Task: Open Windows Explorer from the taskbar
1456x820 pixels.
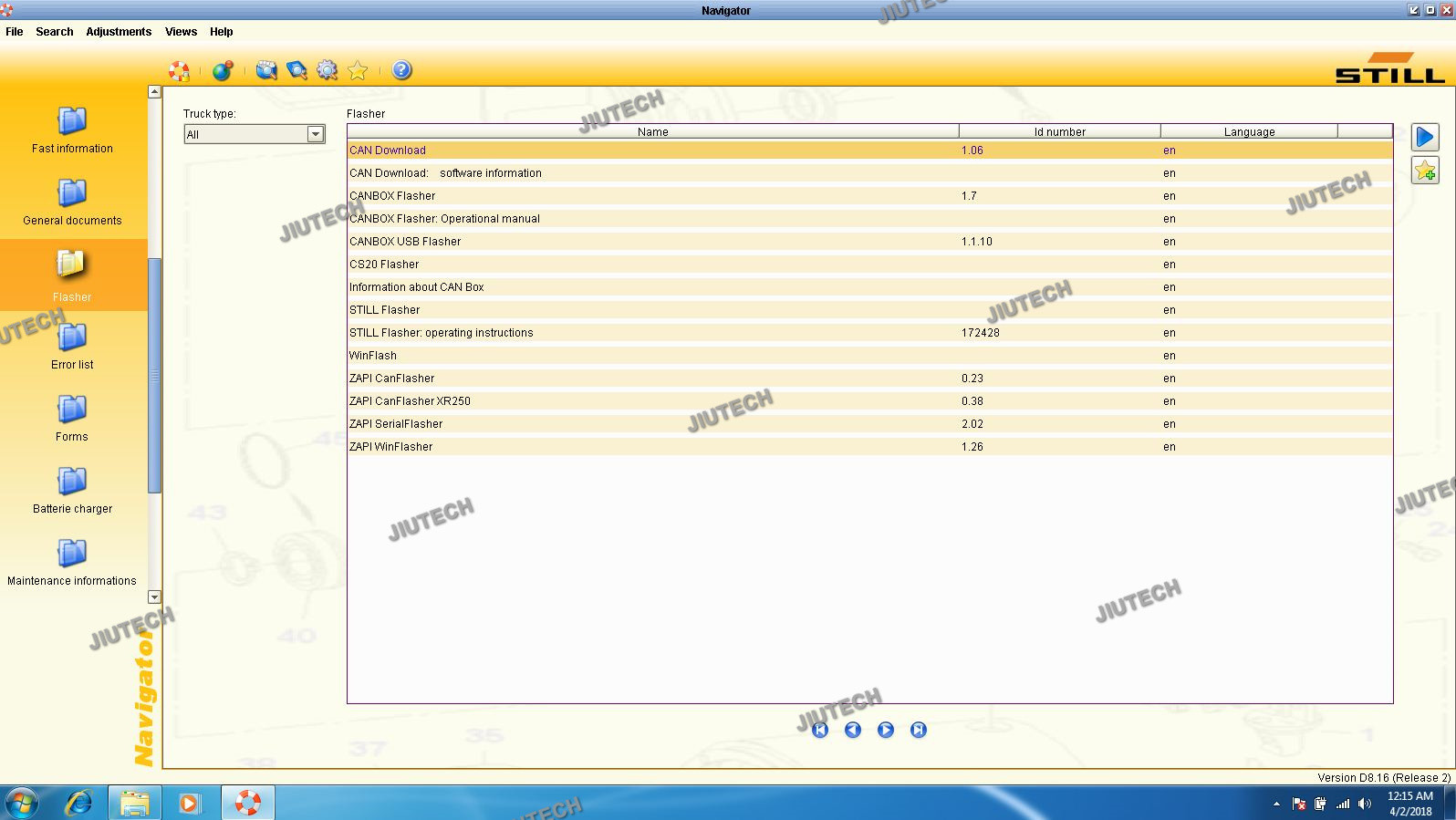Action: click(x=135, y=803)
